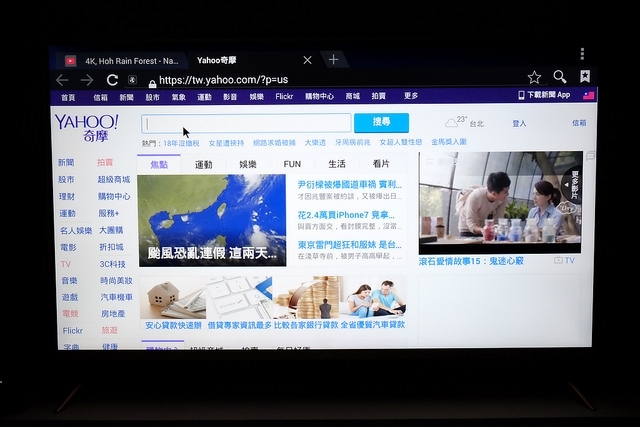Select the 娛樂 news tab

(x=248, y=164)
